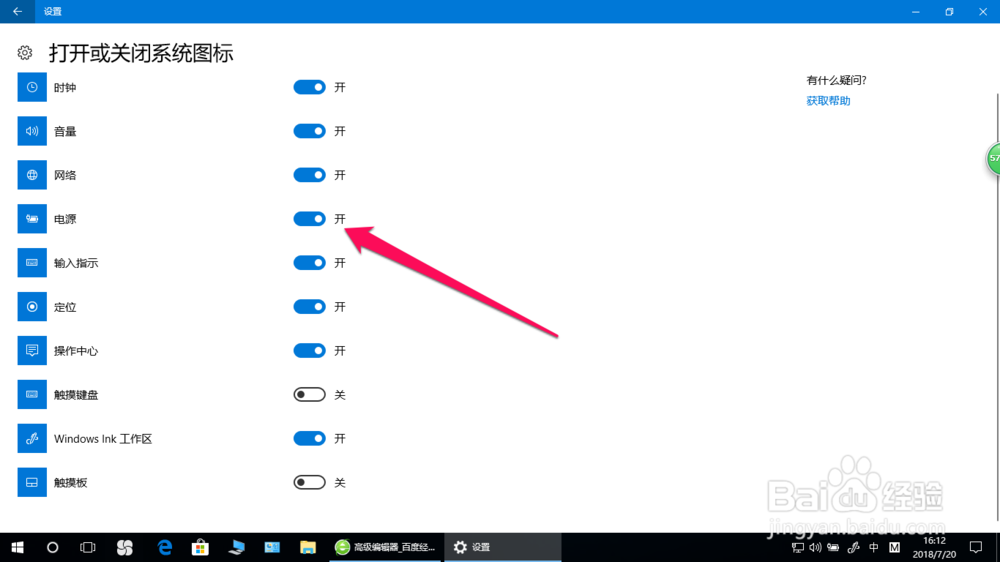Screen dimensions: 1000x562
Task: Click the clock icon for 时钟
Action: pos(32,87)
